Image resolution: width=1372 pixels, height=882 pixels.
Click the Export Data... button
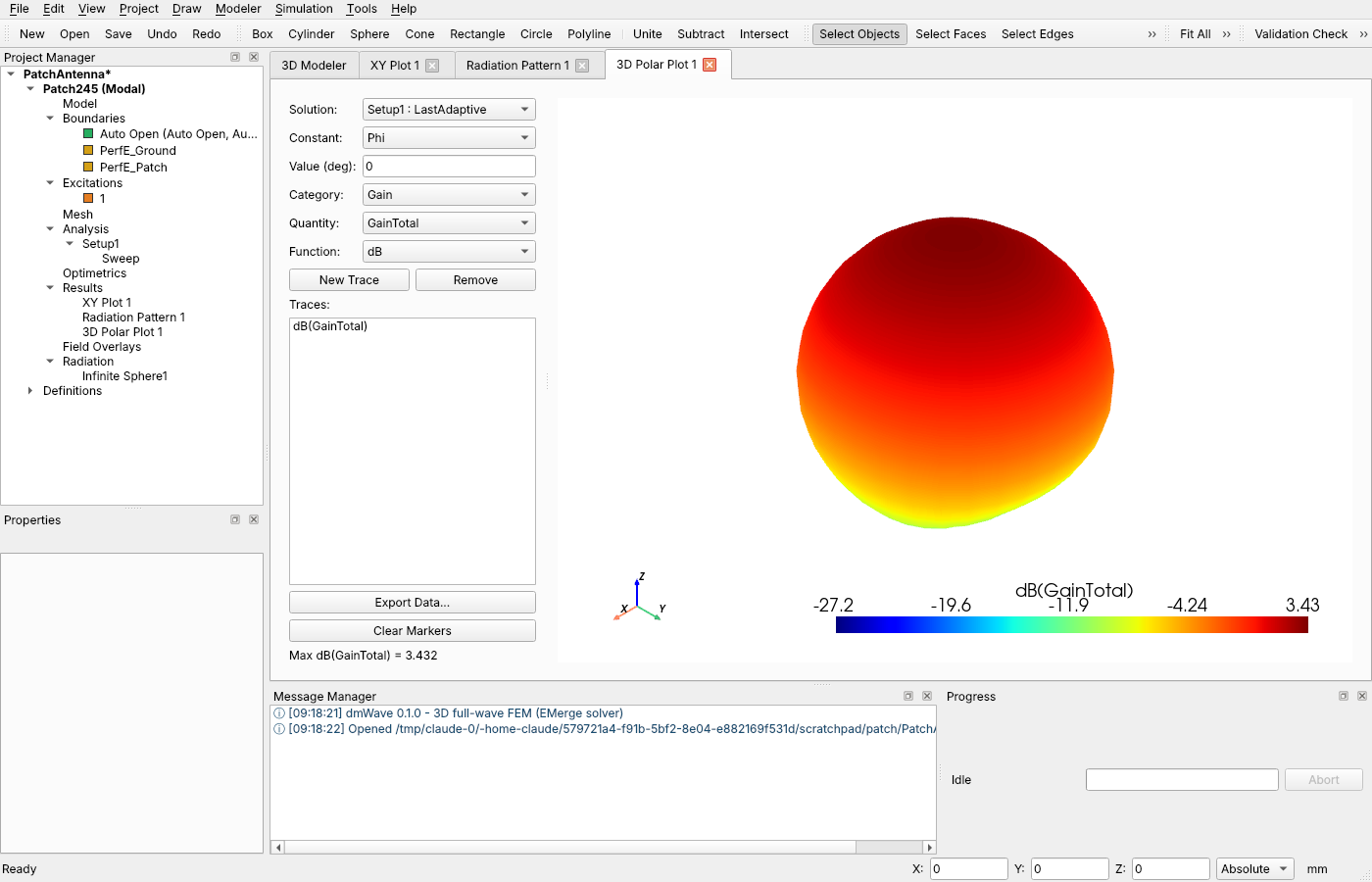click(x=412, y=603)
